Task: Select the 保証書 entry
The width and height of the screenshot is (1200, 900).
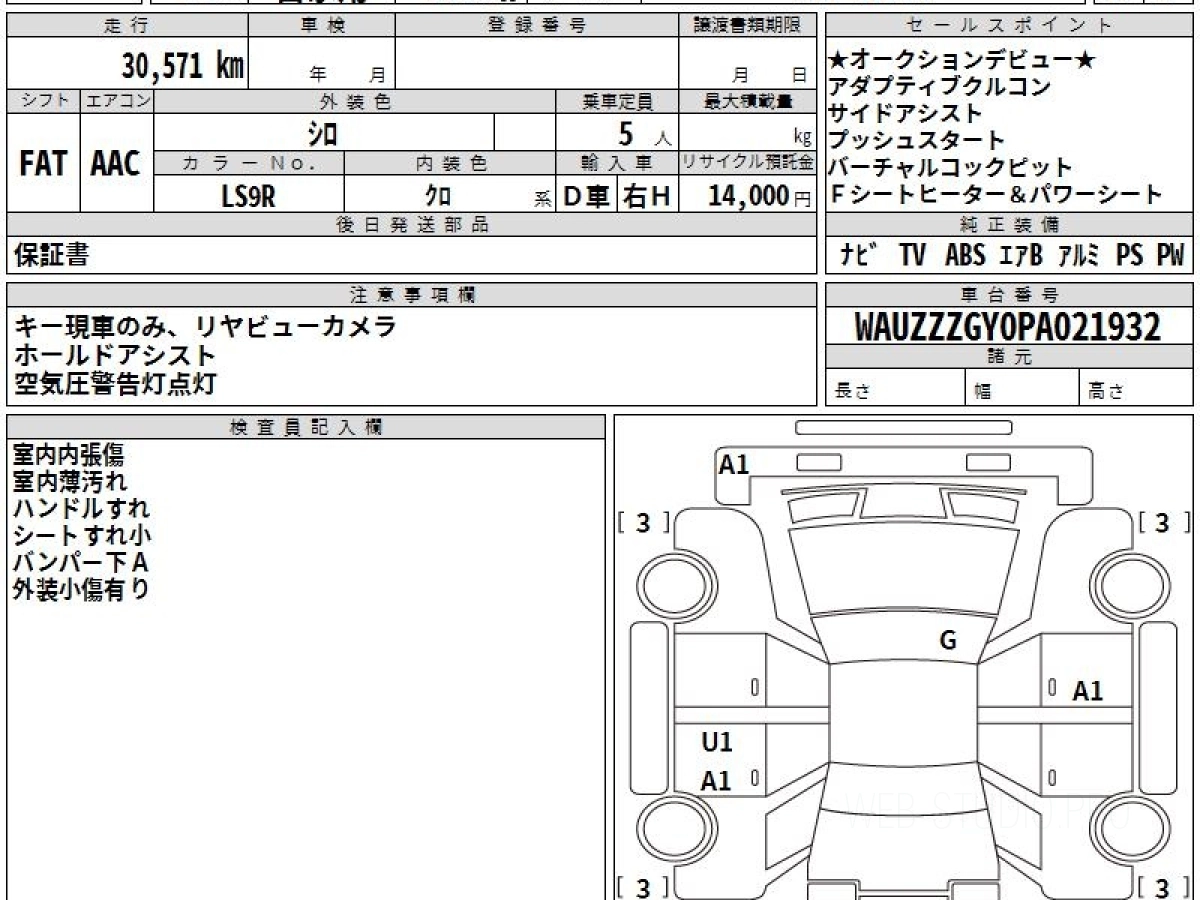Action: tap(51, 255)
